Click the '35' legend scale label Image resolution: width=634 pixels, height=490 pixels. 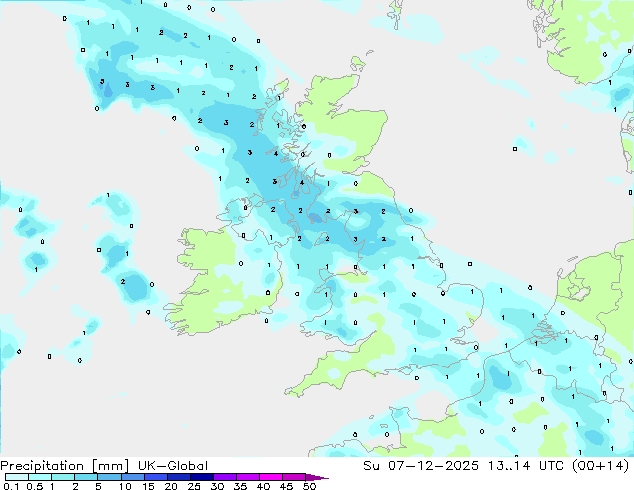click(x=240, y=486)
